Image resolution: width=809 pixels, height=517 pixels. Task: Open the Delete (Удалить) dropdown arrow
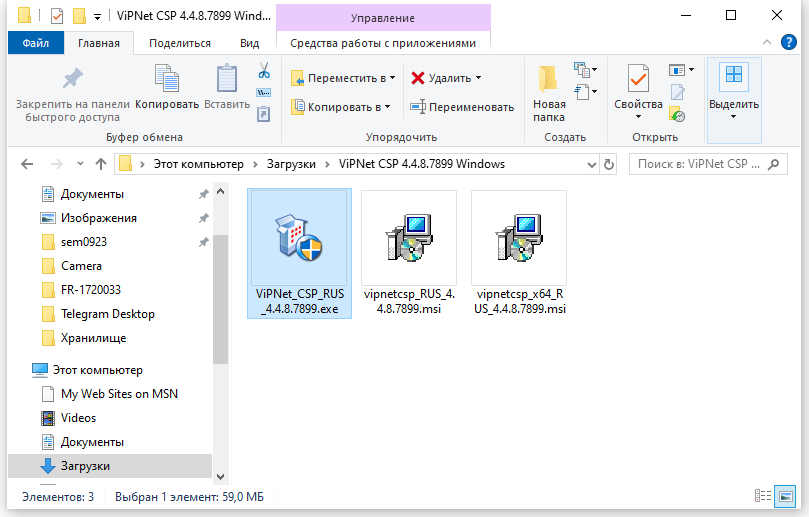[478, 78]
